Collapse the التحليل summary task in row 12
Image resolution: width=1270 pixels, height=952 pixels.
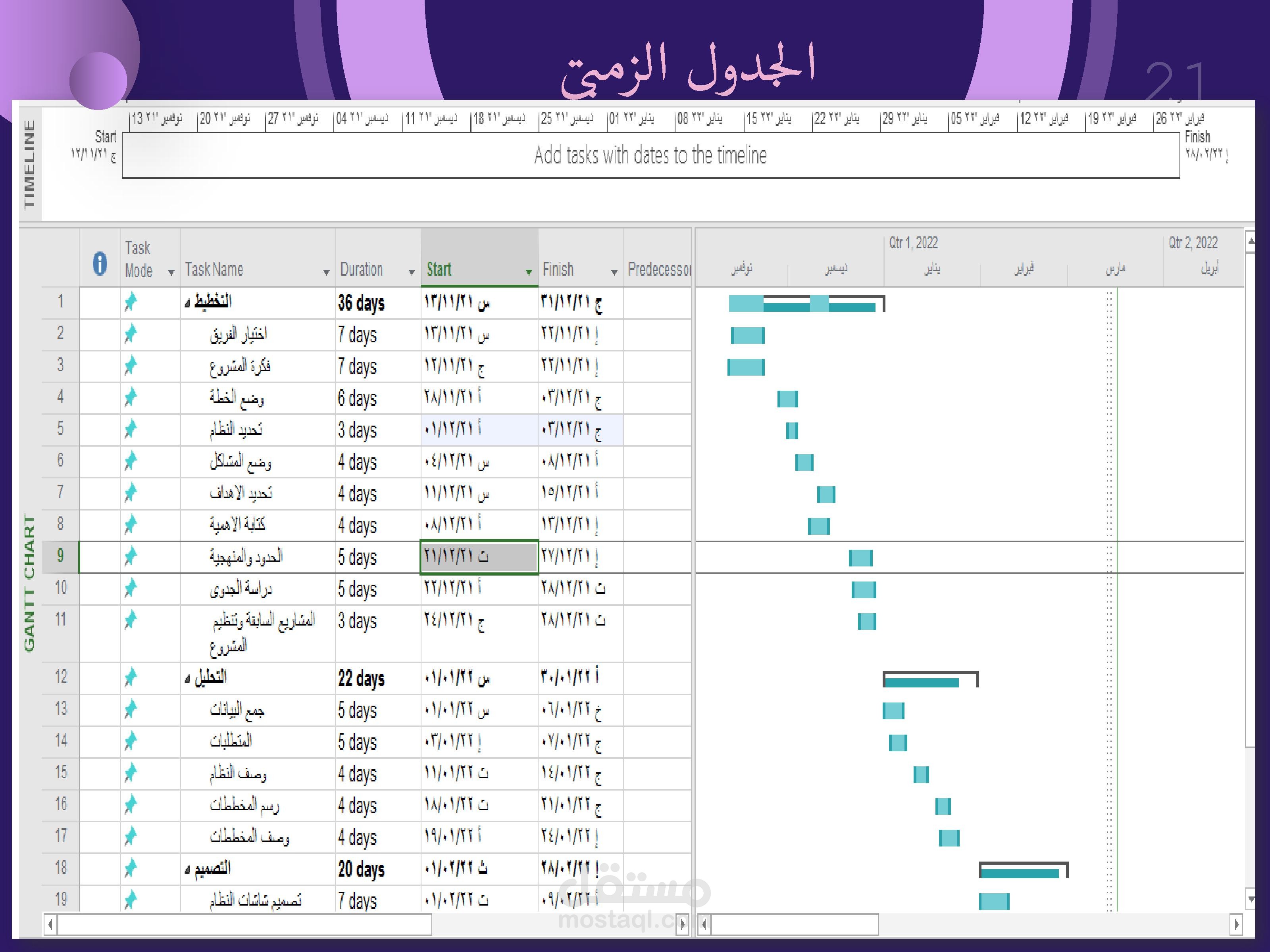[x=188, y=679]
